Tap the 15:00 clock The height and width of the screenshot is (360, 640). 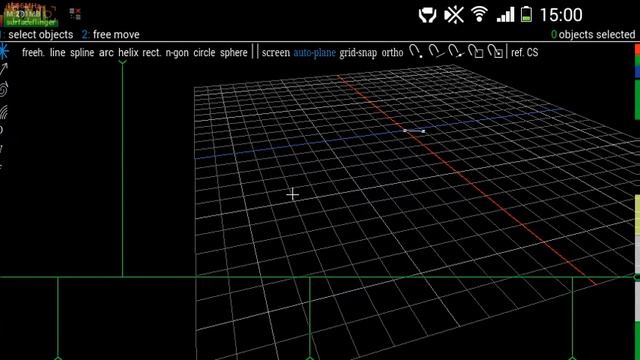(x=561, y=15)
